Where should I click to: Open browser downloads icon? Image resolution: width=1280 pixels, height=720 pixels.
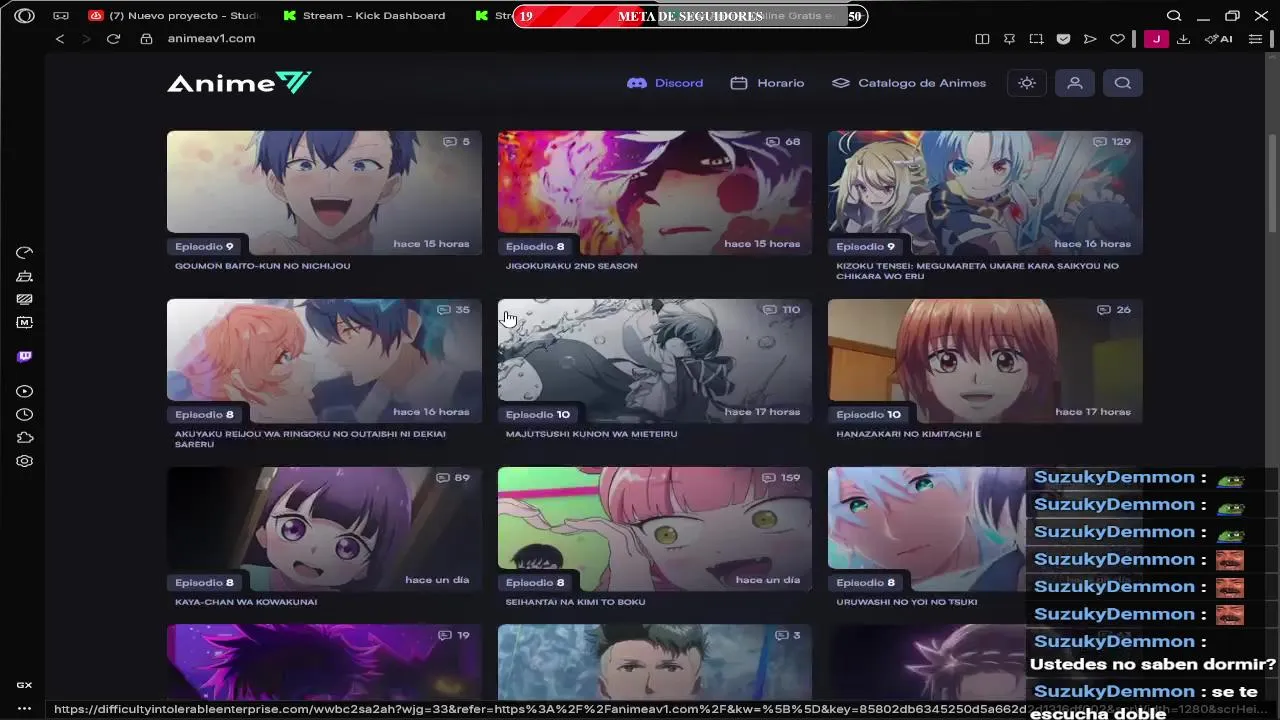point(1183,39)
